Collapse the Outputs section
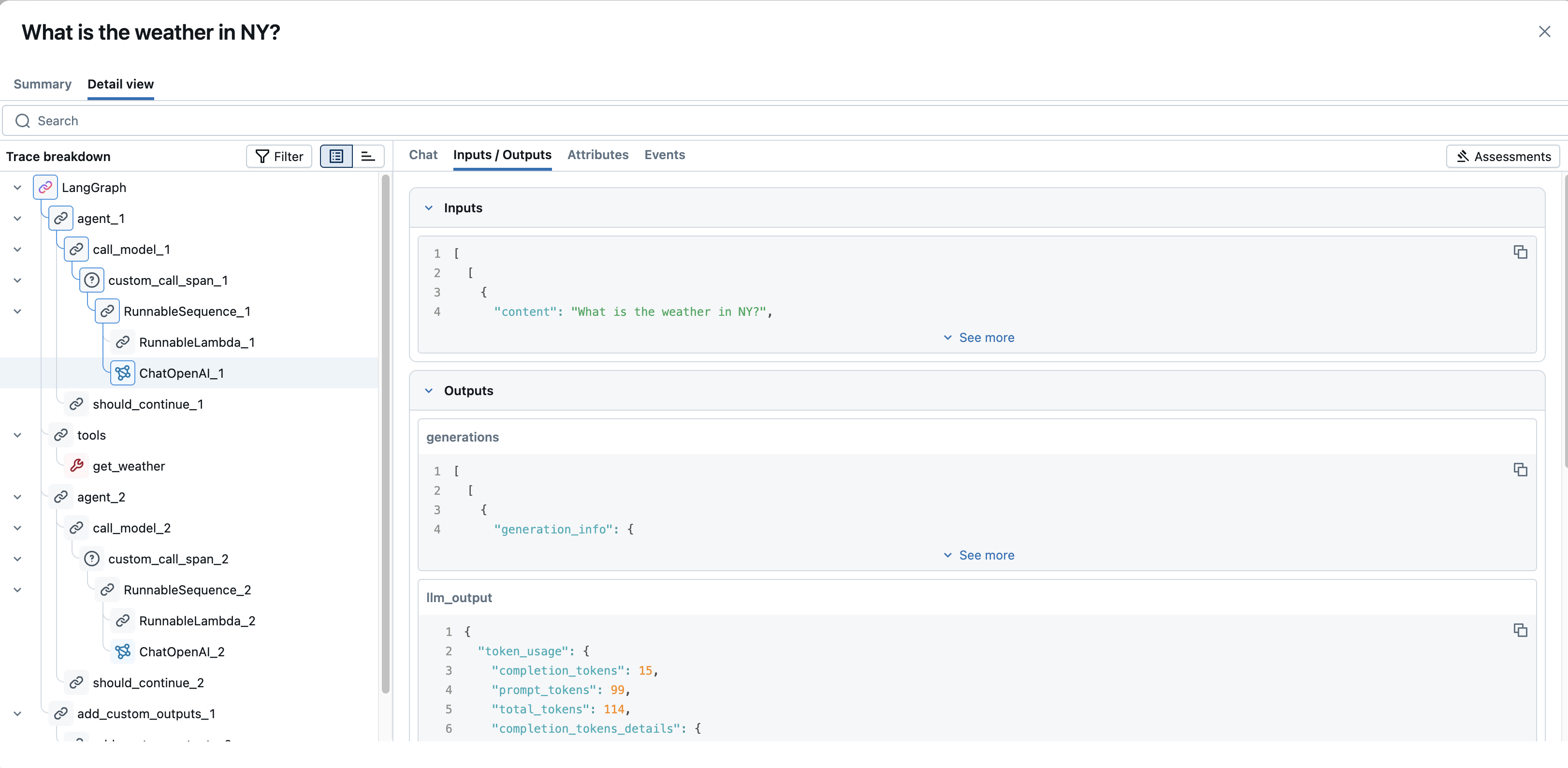This screenshot has height=768, width=1568. coord(429,390)
